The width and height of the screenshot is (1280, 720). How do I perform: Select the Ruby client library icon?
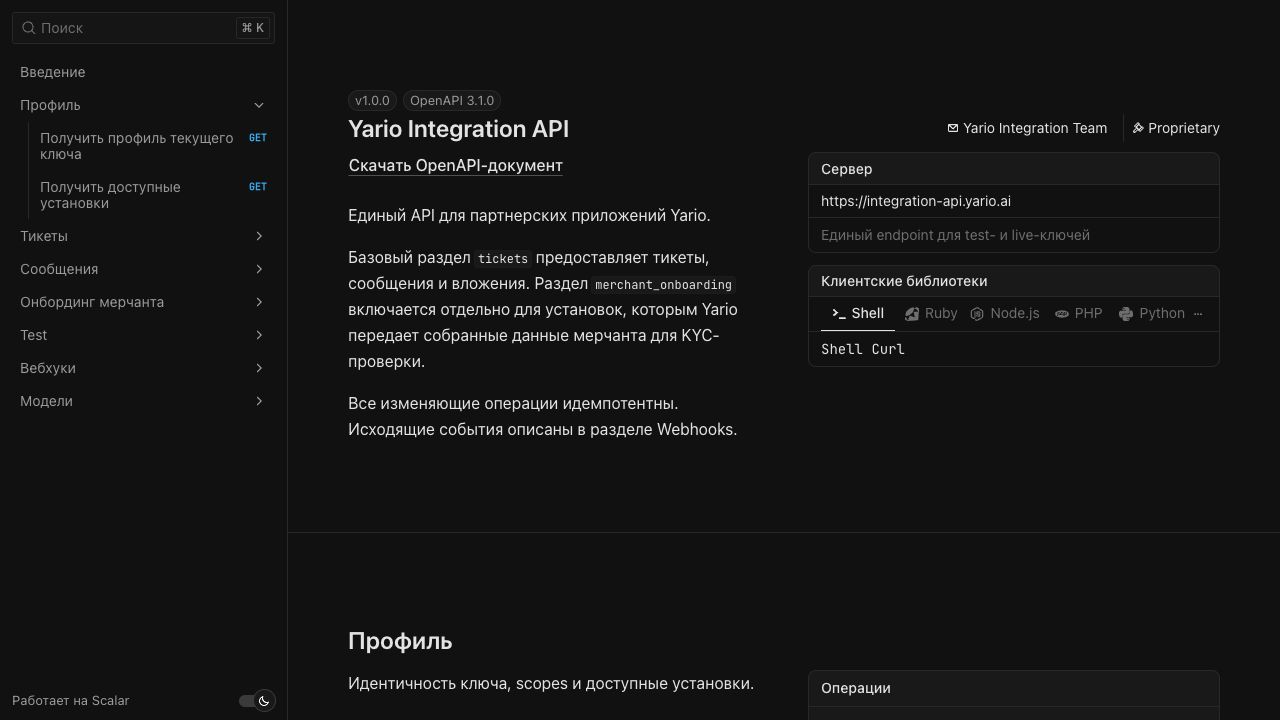[912, 314]
